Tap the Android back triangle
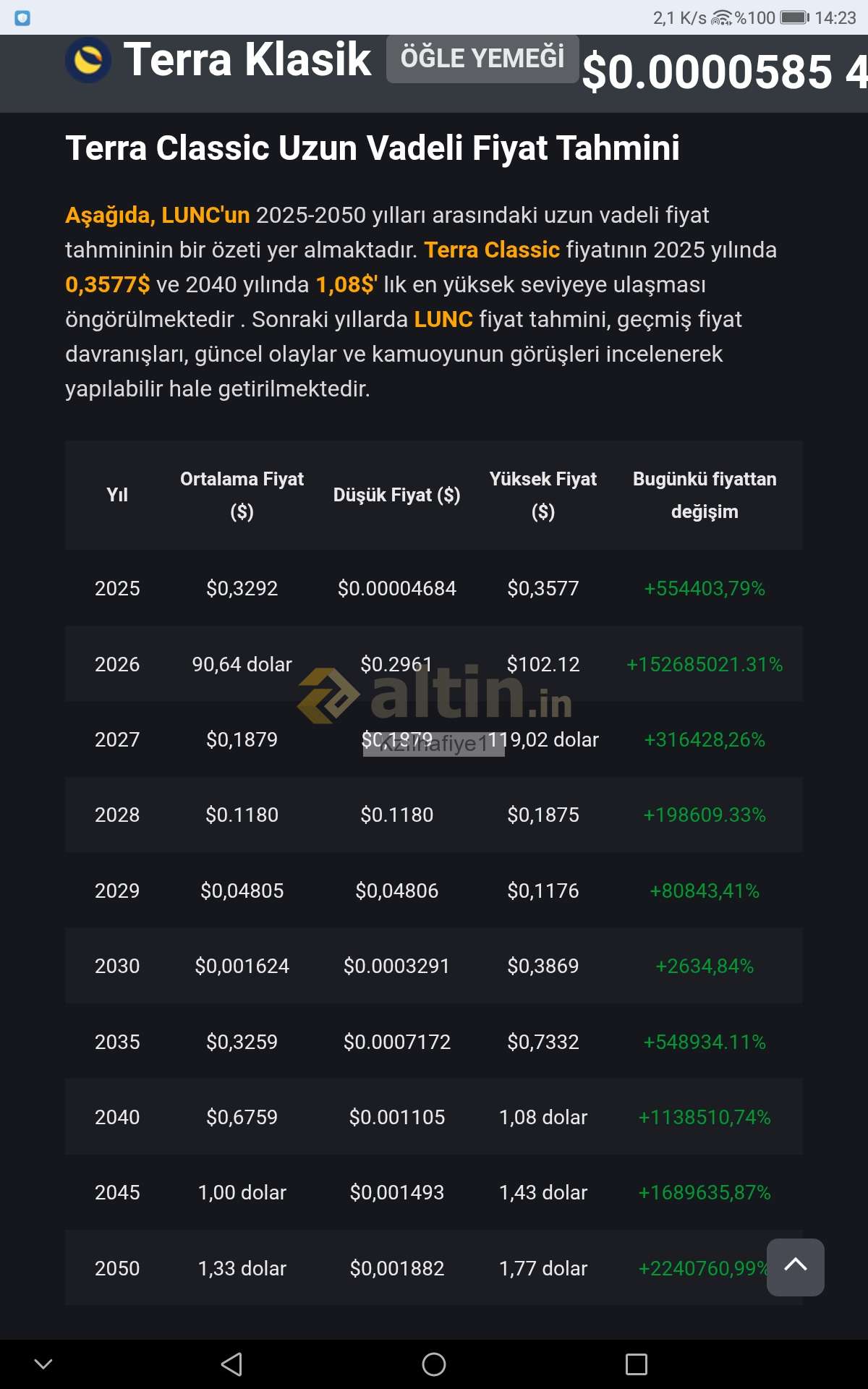Screen dimensions: 868x1389 point(232,1364)
